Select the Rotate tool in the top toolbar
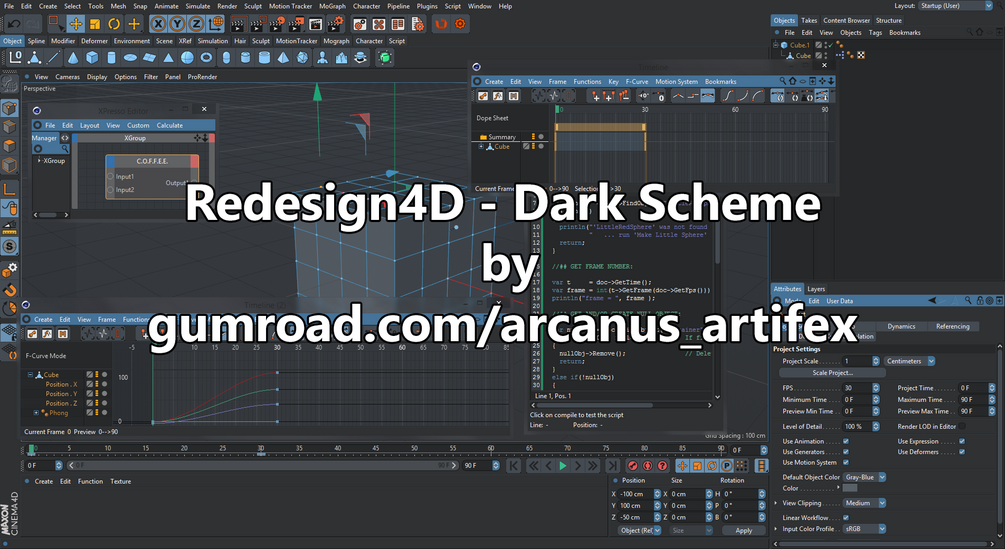The width and height of the screenshot is (1005, 549). pyautogui.click(x=114, y=24)
